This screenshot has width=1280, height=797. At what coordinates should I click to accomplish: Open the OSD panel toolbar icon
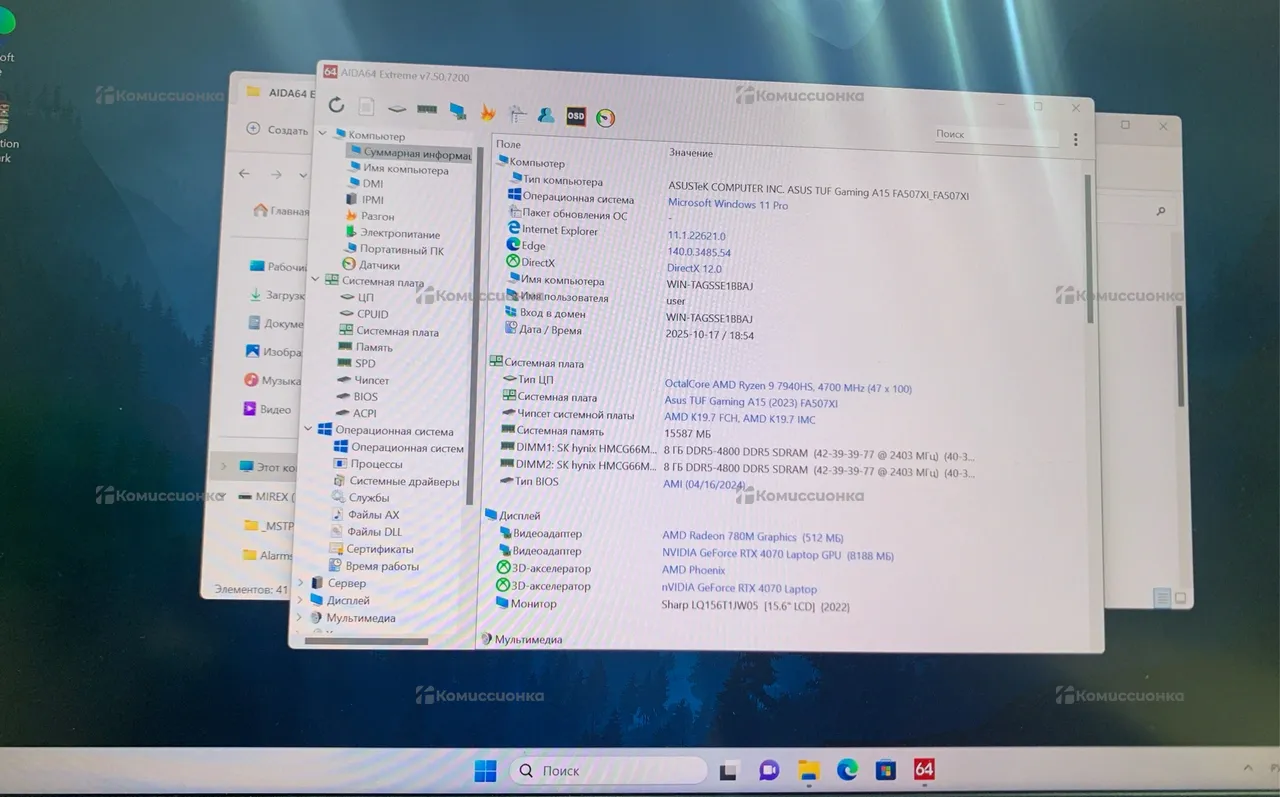[x=576, y=116]
